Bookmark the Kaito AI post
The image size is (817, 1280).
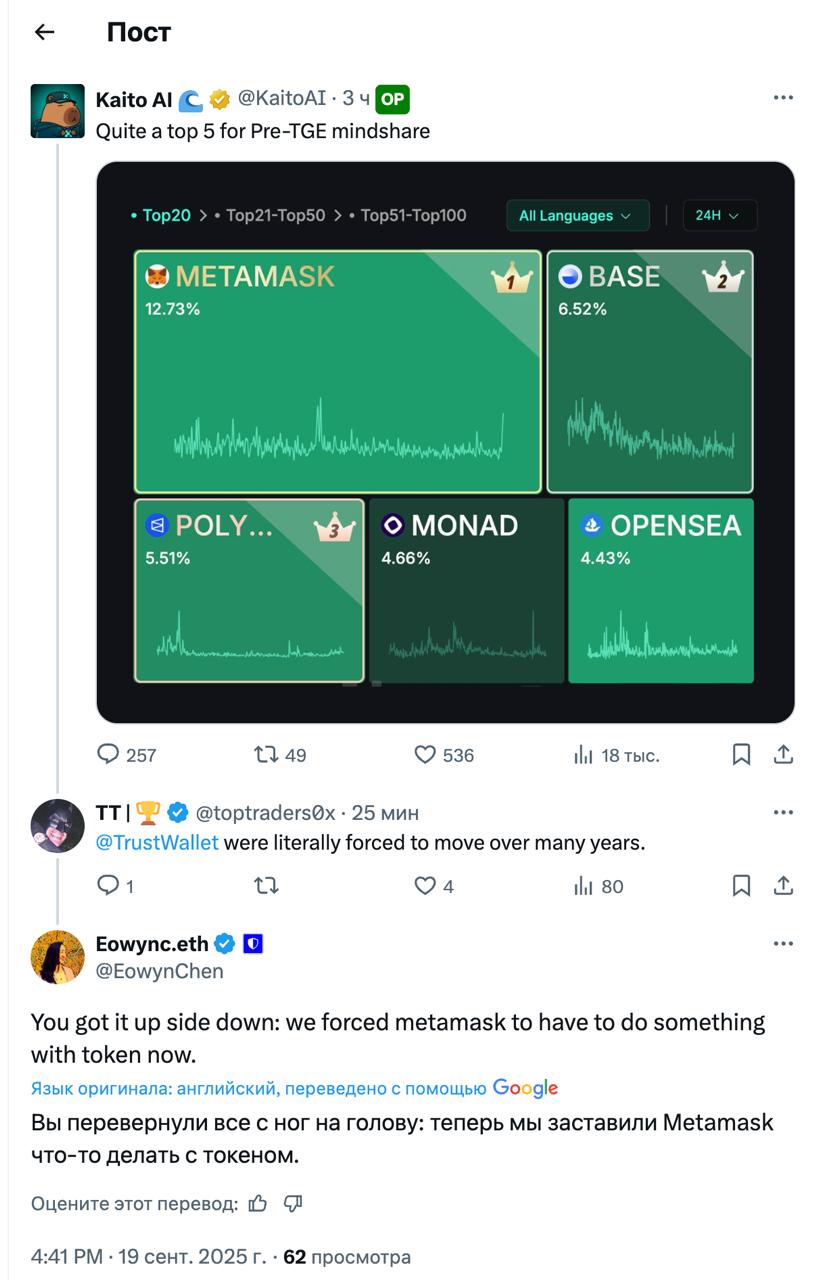tap(741, 754)
